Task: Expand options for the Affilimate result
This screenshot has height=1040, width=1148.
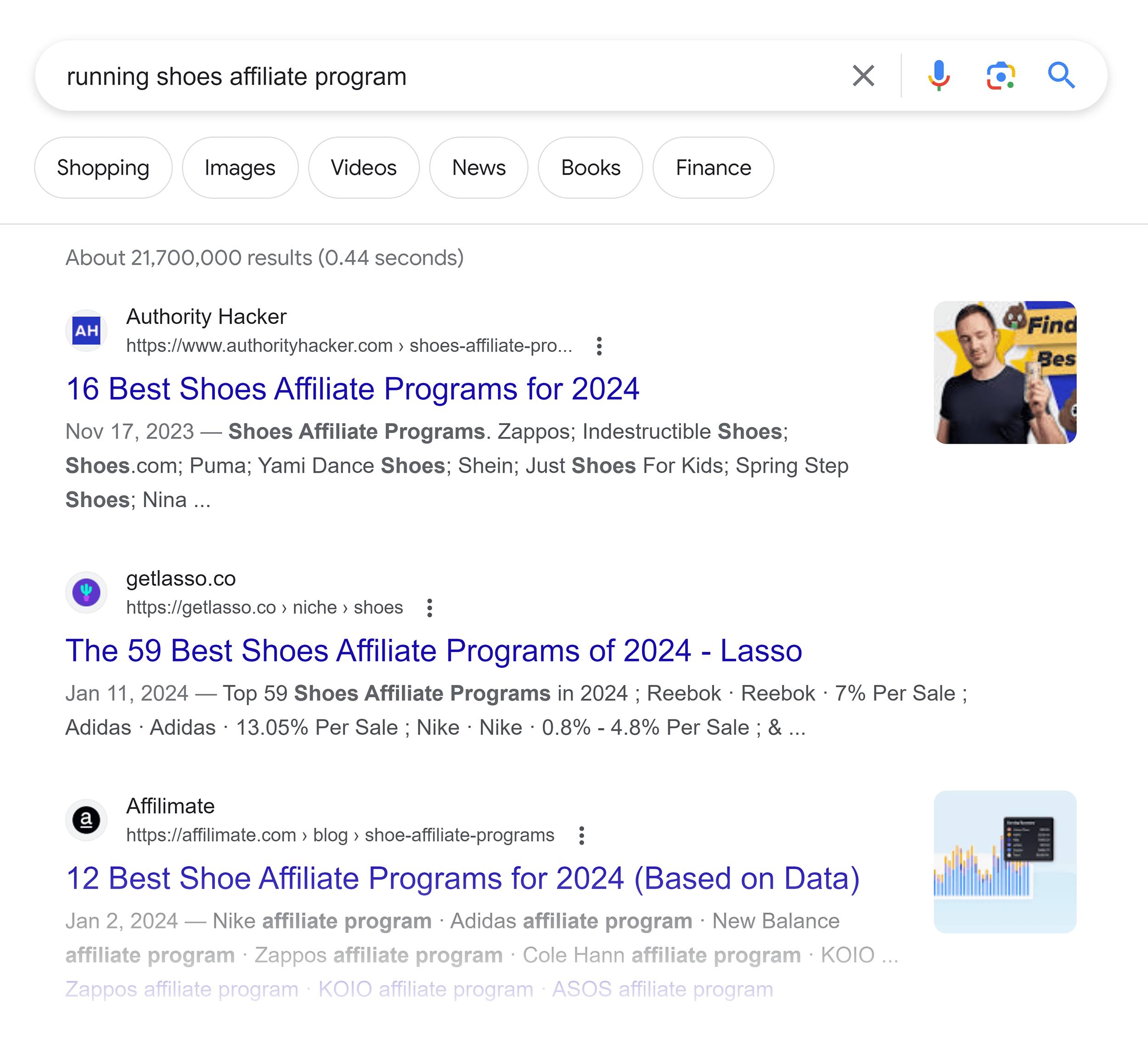Action: tap(581, 835)
